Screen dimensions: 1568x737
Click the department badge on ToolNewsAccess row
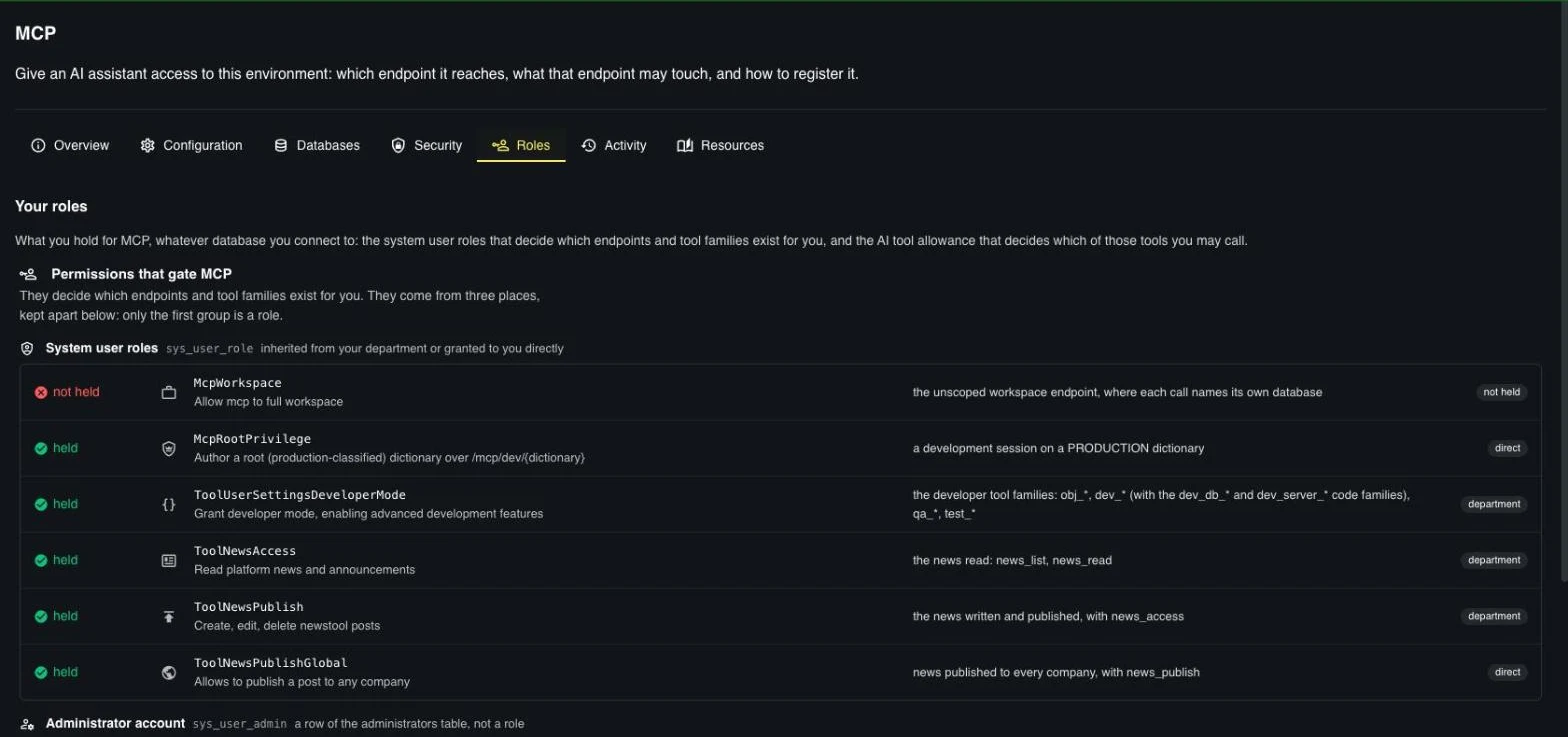tap(1494, 561)
